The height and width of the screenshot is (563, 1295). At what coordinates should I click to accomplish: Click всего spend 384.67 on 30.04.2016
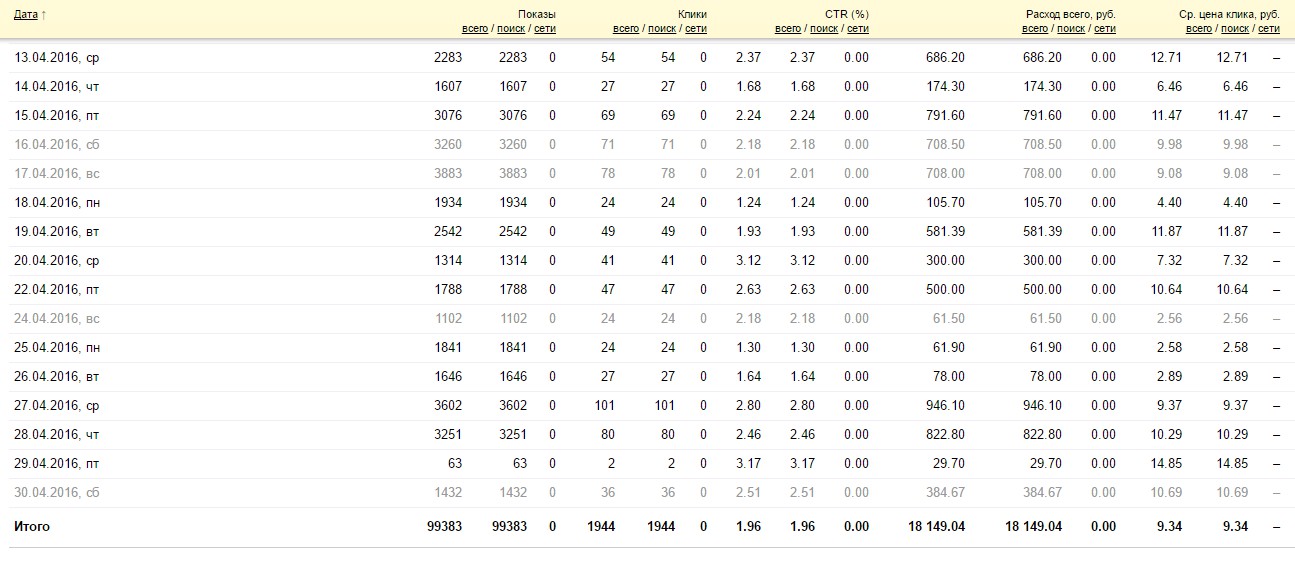(946, 493)
